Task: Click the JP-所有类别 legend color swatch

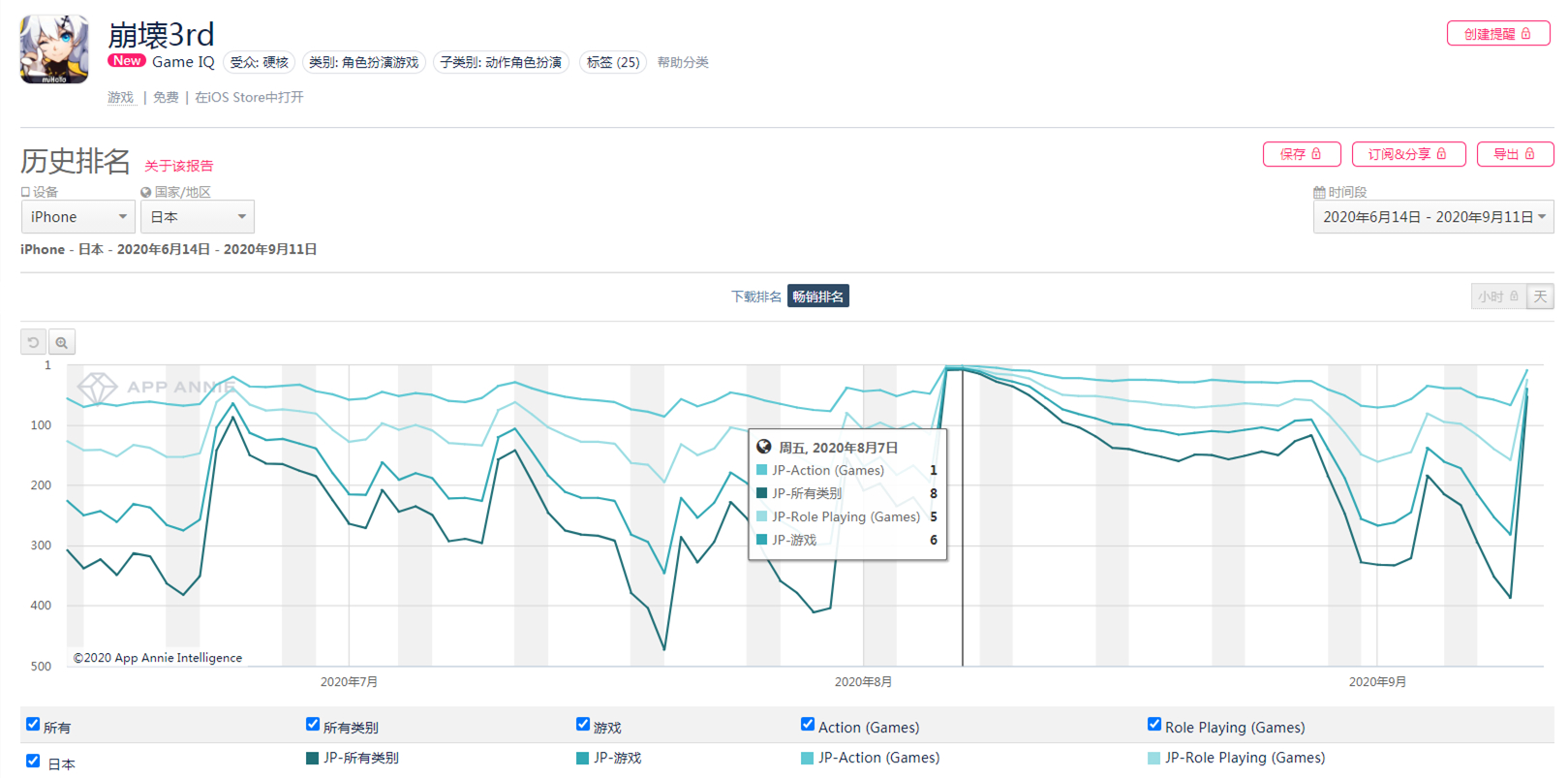Action: click(x=313, y=759)
